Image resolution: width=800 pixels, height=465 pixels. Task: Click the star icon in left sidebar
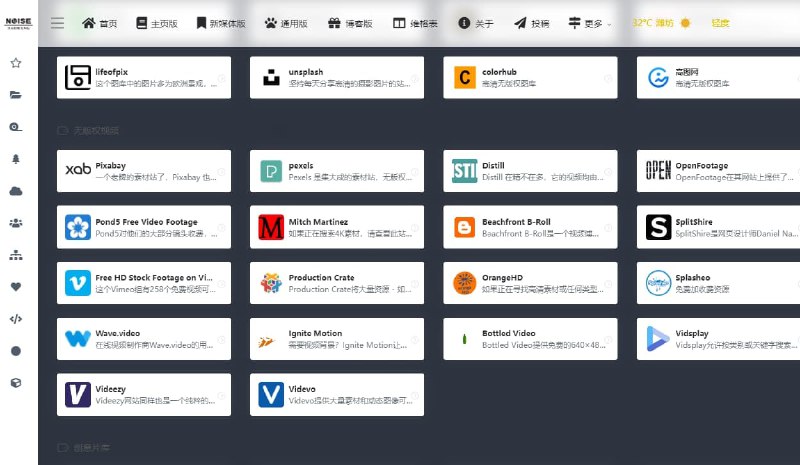(16, 63)
